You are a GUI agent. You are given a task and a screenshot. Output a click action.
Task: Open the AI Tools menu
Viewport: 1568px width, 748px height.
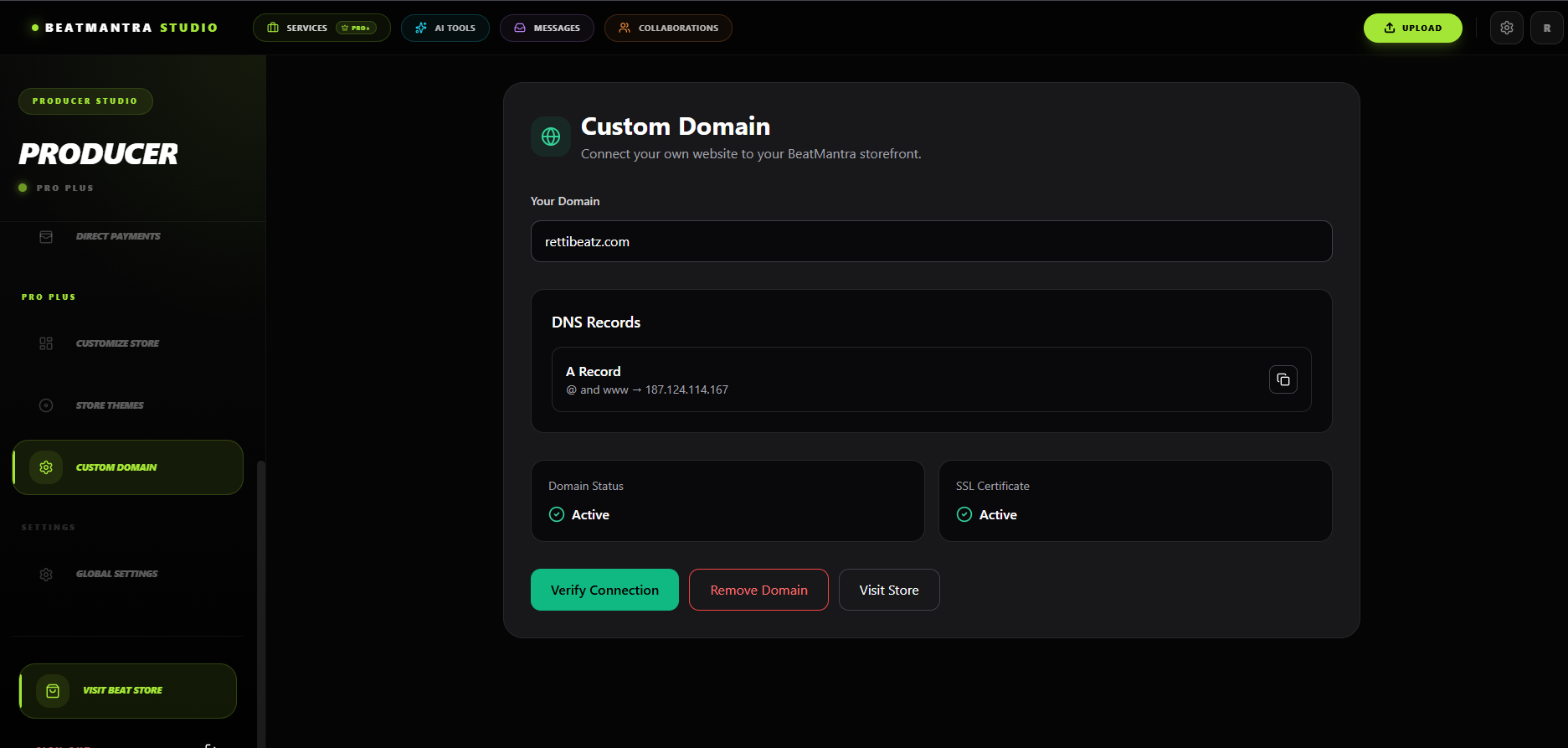(x=445, y=28)
